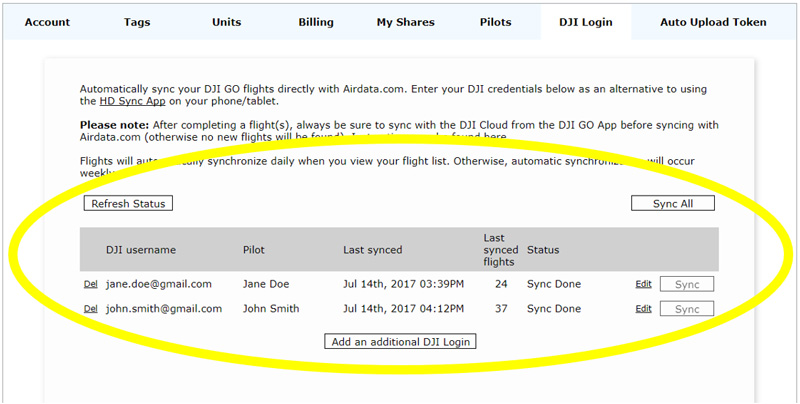Image resolution: width=800 pixels, height=404 pixels.
Task: Edit the John Smith DJI login
Action: [643, 309]
